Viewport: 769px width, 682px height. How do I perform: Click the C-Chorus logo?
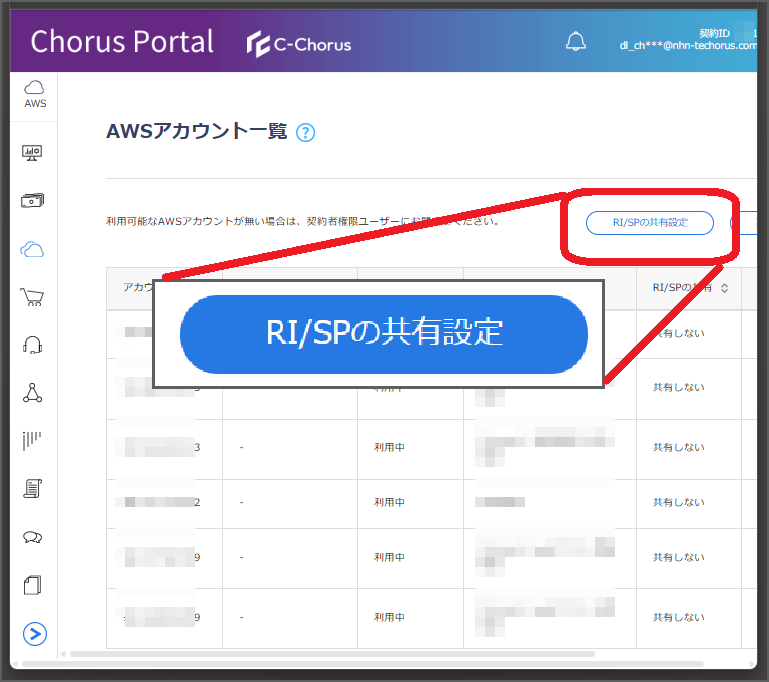[x=299, y=44]
